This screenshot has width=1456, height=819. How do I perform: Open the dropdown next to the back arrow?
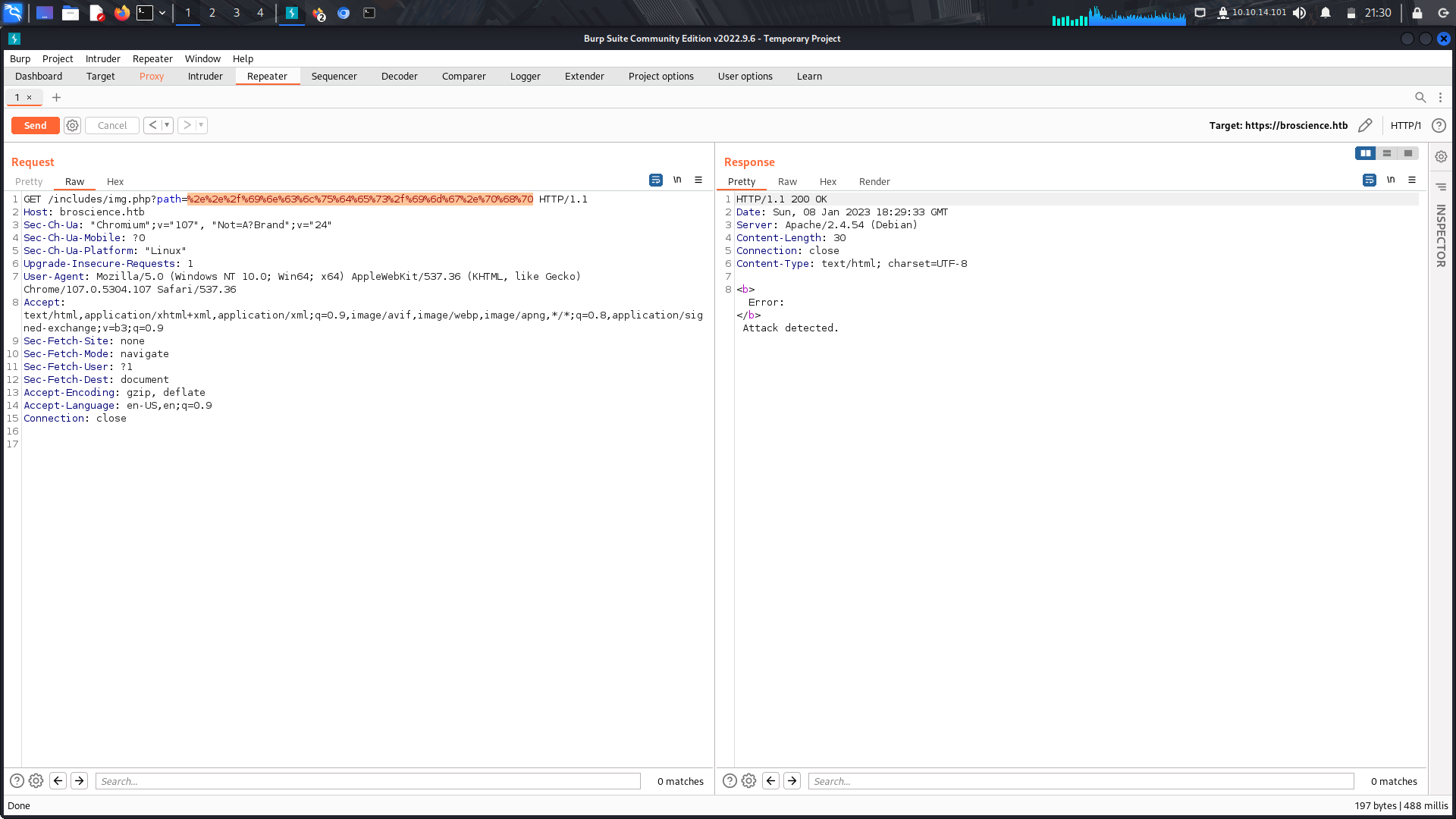click(167, 125)
